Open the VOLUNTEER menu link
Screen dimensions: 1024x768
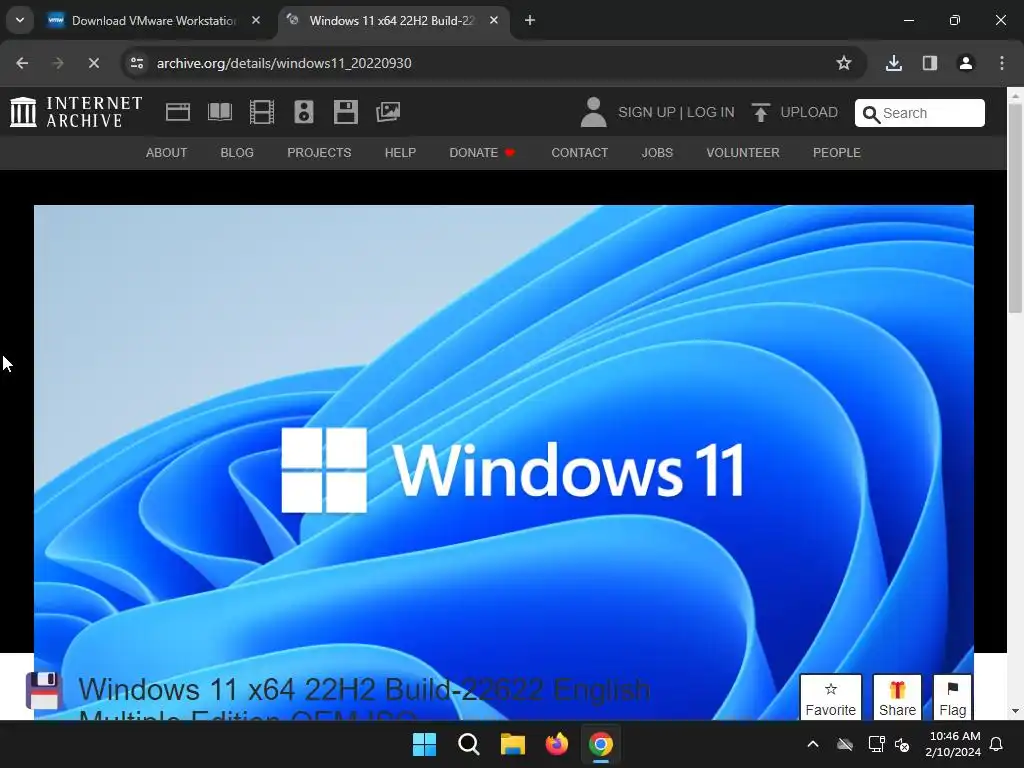pos(743,153)
